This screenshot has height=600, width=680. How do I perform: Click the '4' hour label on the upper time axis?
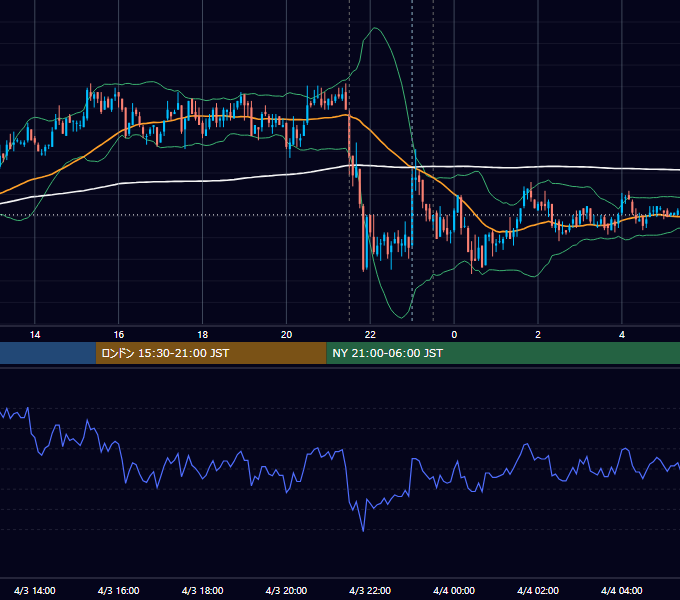622,335
